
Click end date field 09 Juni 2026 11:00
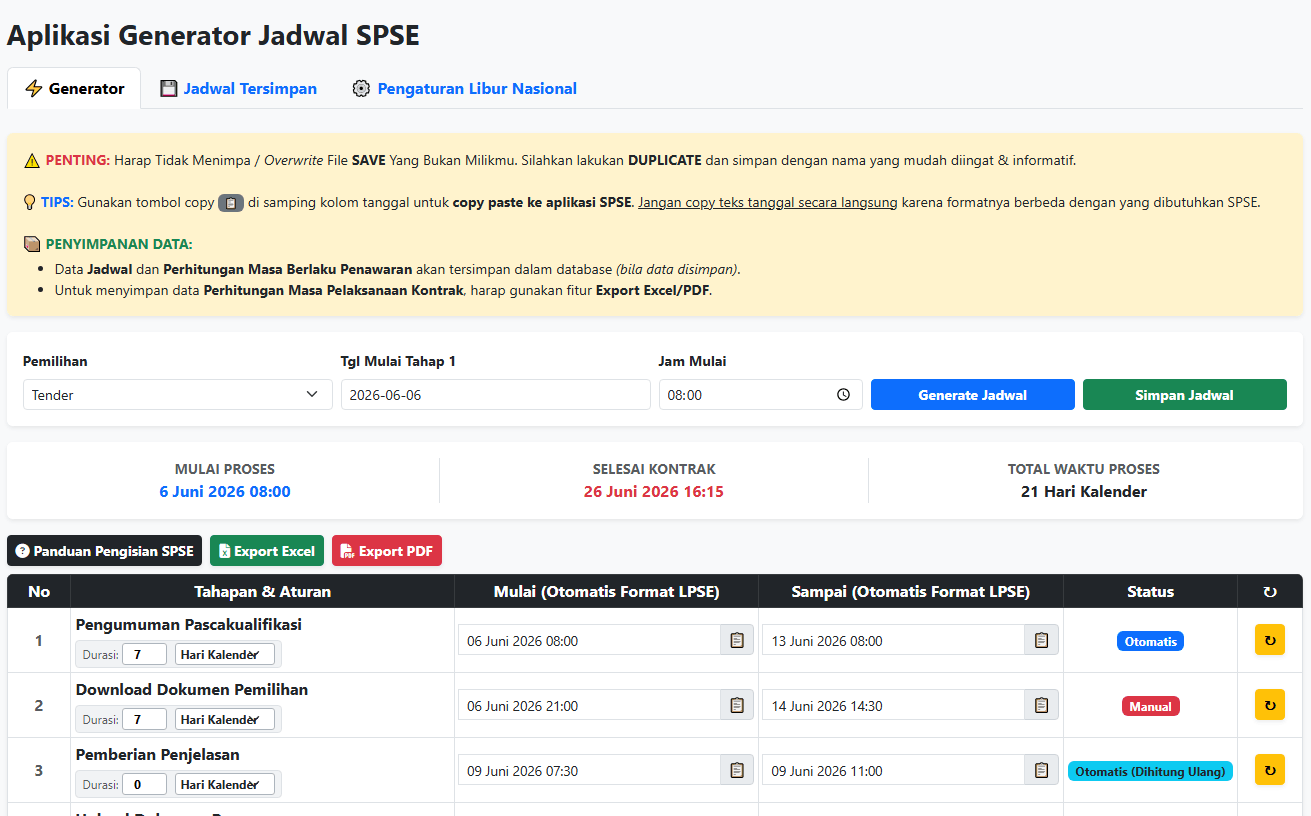click(x=894, y=770)
